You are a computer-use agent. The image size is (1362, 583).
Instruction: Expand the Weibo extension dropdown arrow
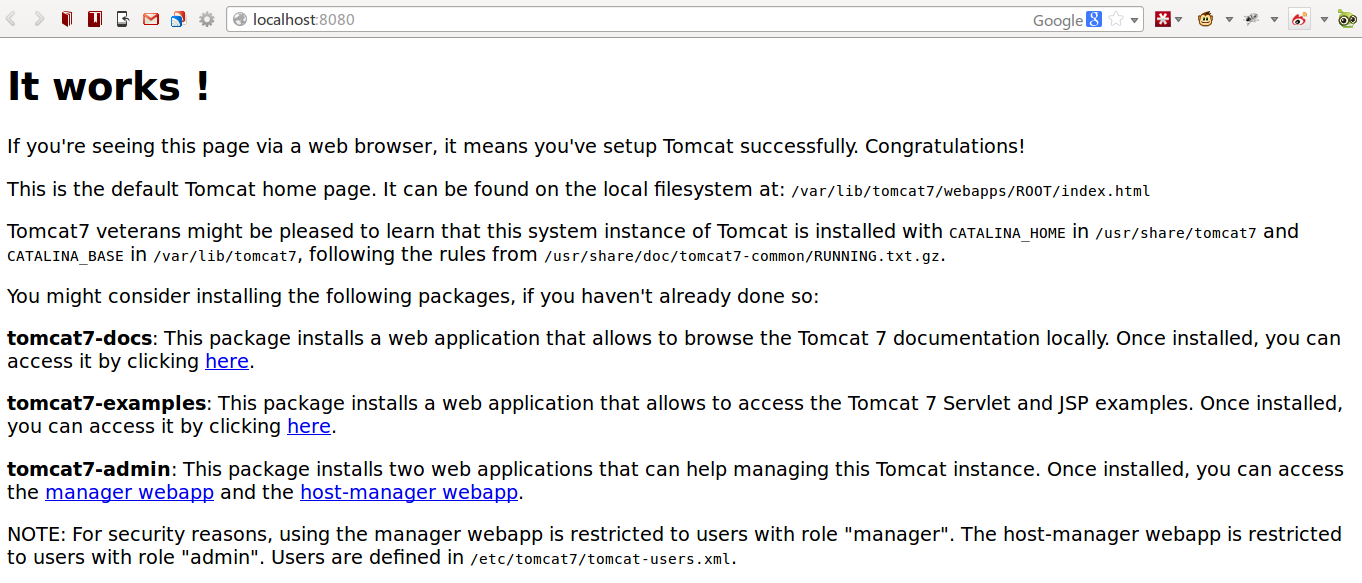[1323, 20]
